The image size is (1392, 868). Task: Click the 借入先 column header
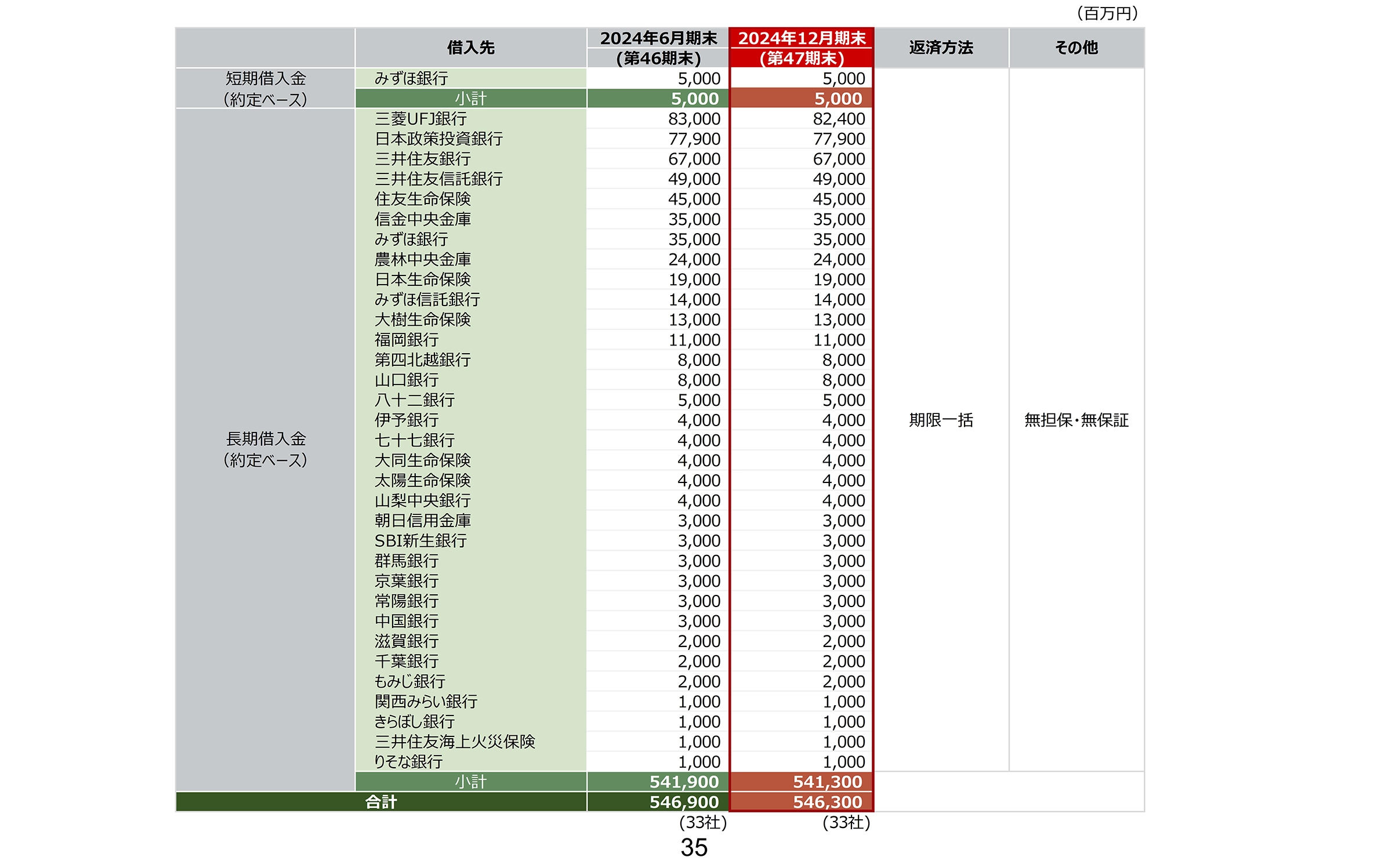pos(470,48)
